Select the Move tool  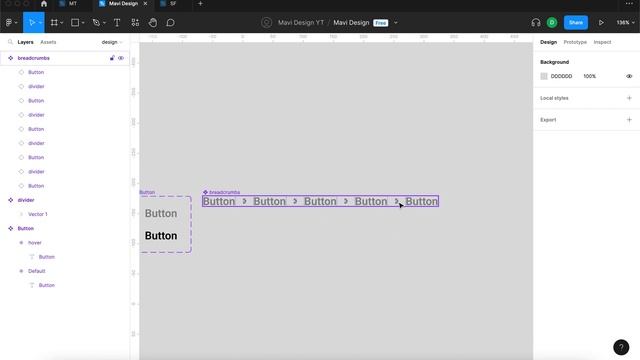[x=32, y=23]
